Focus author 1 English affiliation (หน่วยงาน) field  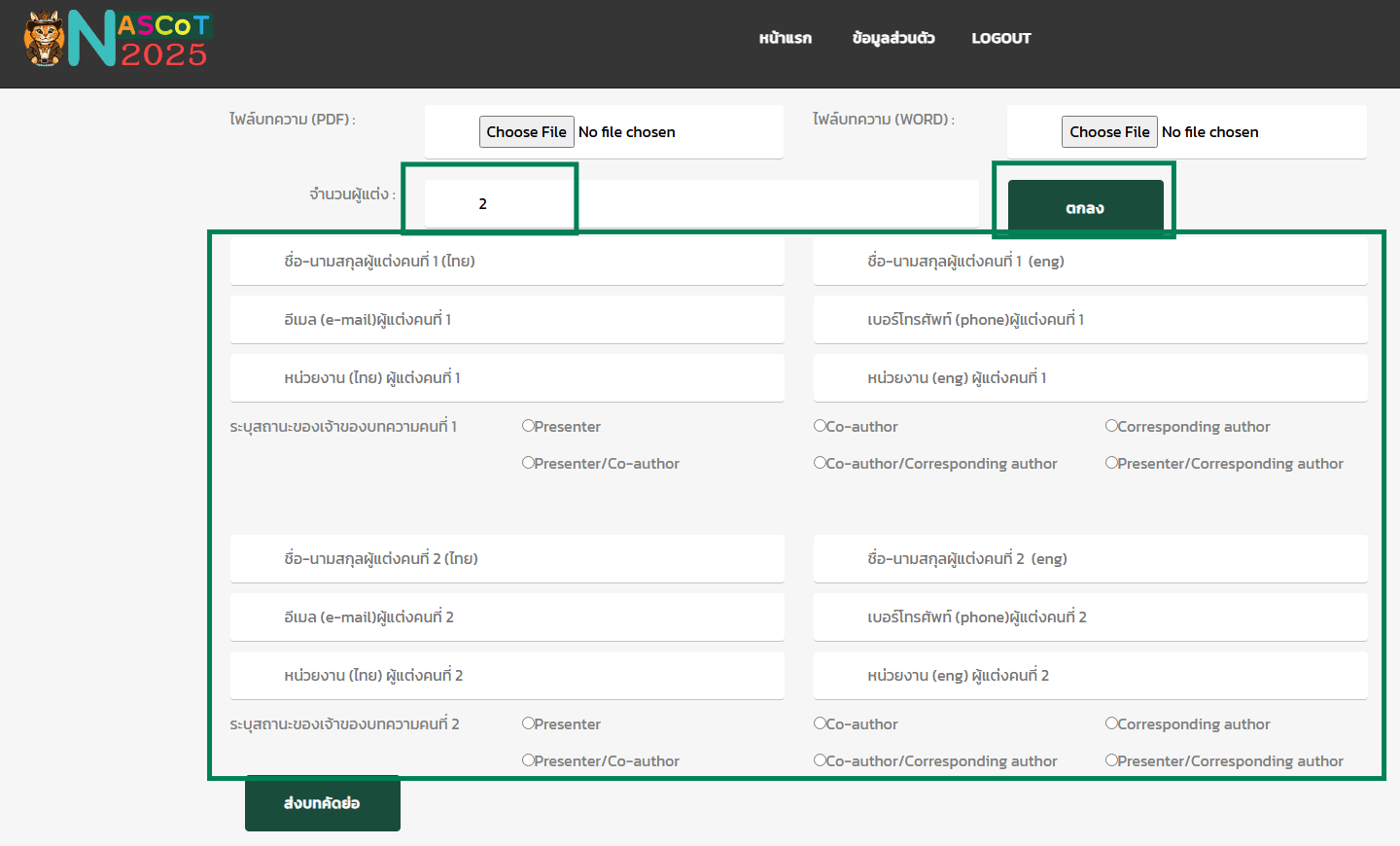click(1090, 377)
